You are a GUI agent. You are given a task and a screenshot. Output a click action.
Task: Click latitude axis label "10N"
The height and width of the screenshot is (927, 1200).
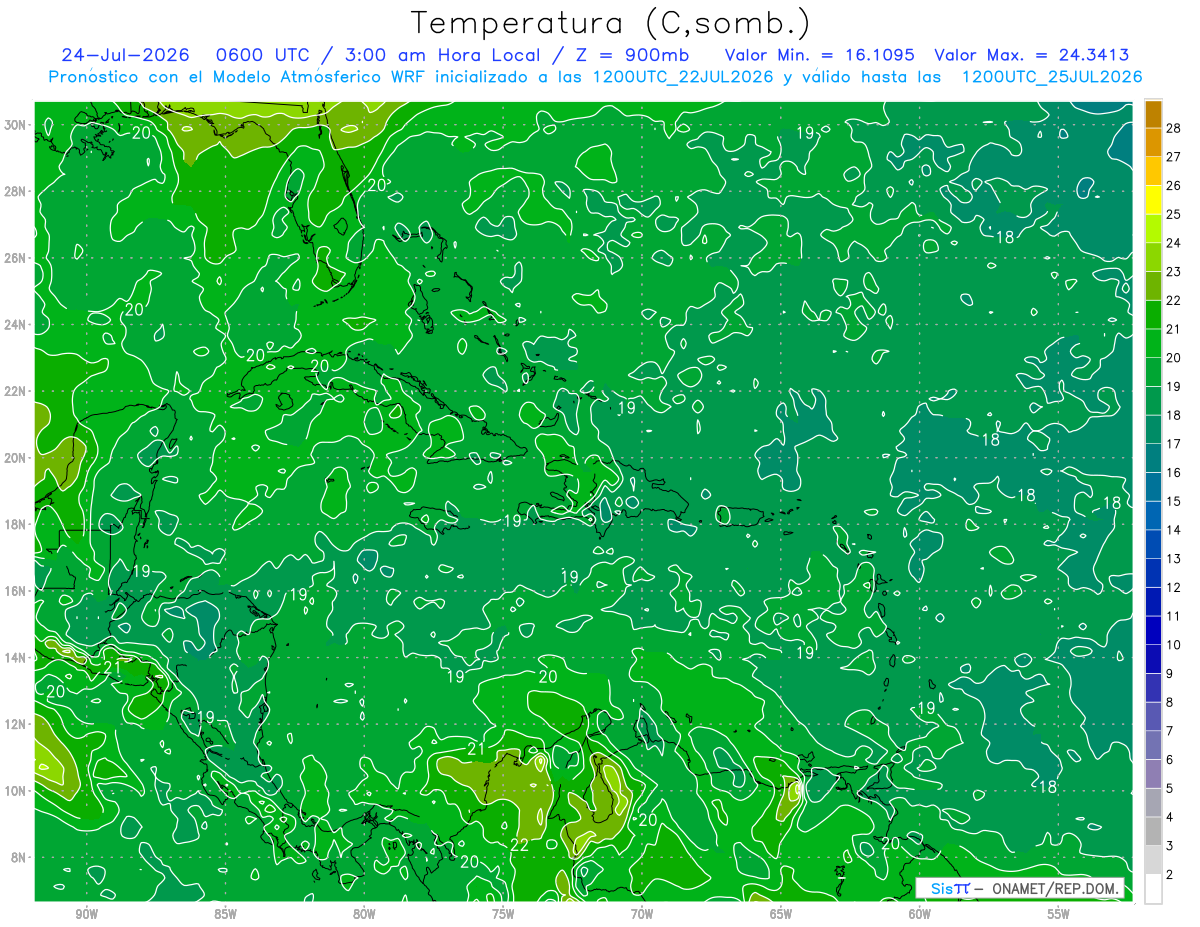tap(15, 791)
